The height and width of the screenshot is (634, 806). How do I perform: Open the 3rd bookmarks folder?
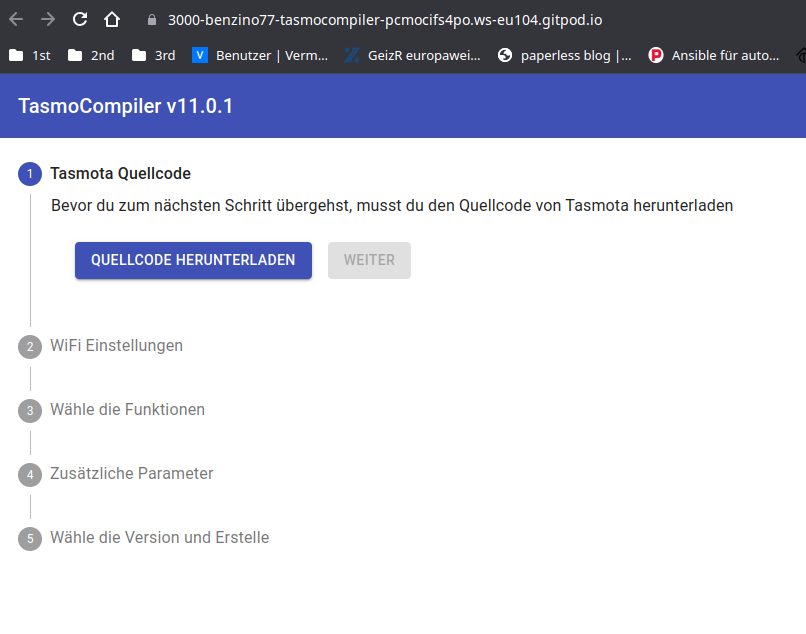[154, 55]
